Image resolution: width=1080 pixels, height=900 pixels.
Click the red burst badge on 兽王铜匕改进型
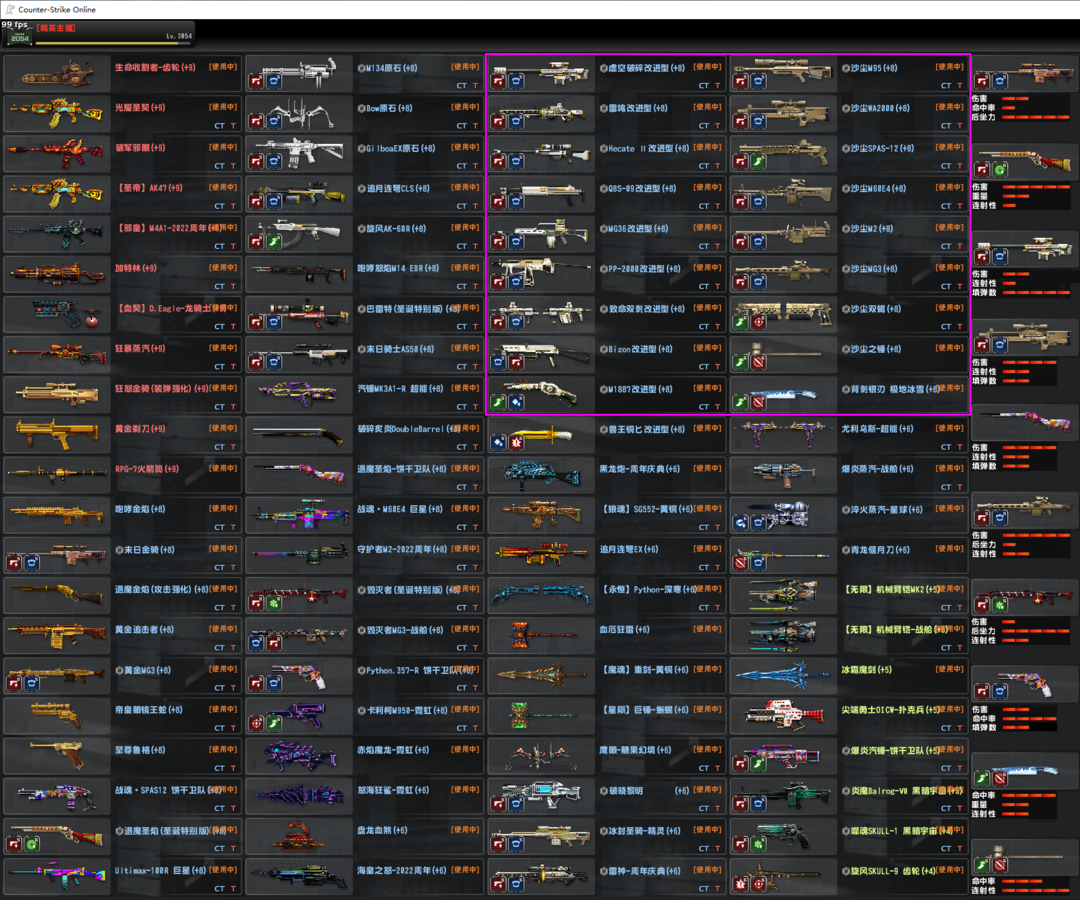pyautogui.click(x=516, y=443)
